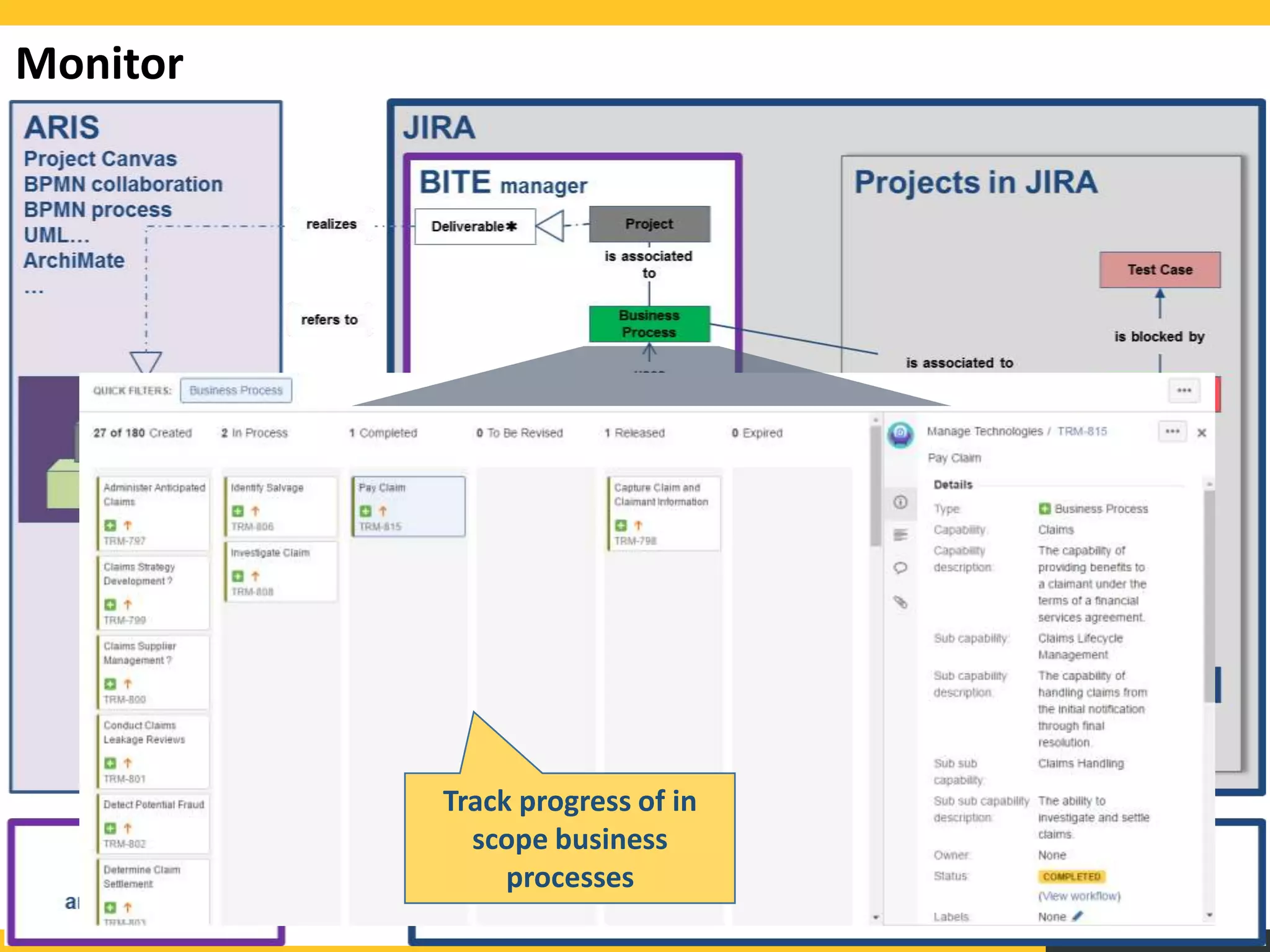The image size is (1270, 952).
Task: Edit labels with the pencil icon
Action: (1077, 915)
